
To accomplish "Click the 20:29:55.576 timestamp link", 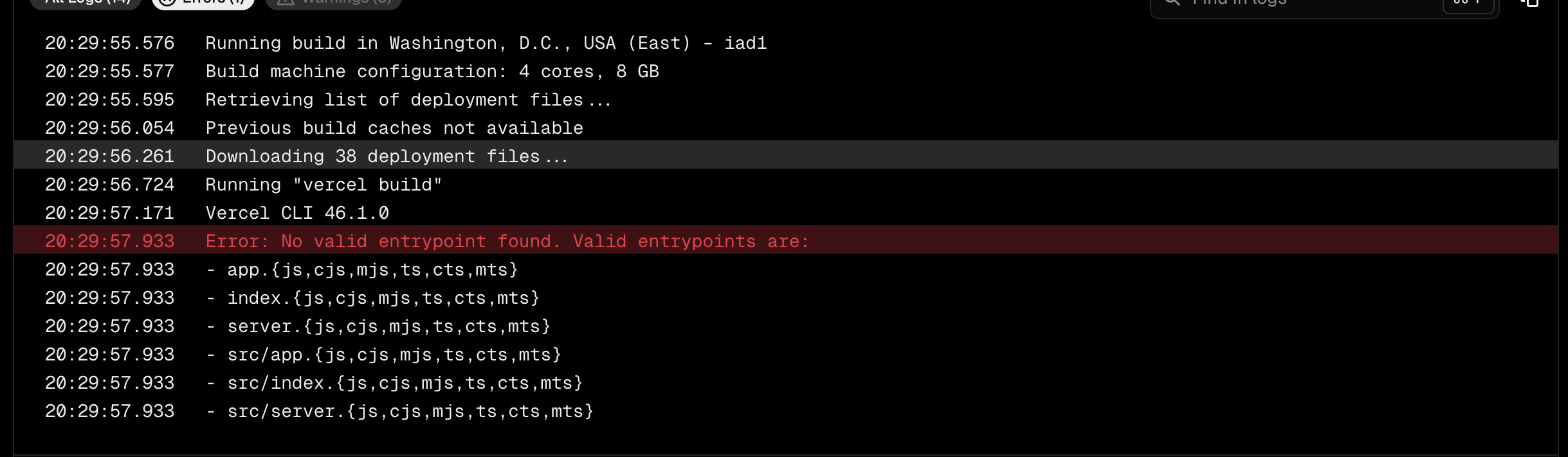I will 110,43.
